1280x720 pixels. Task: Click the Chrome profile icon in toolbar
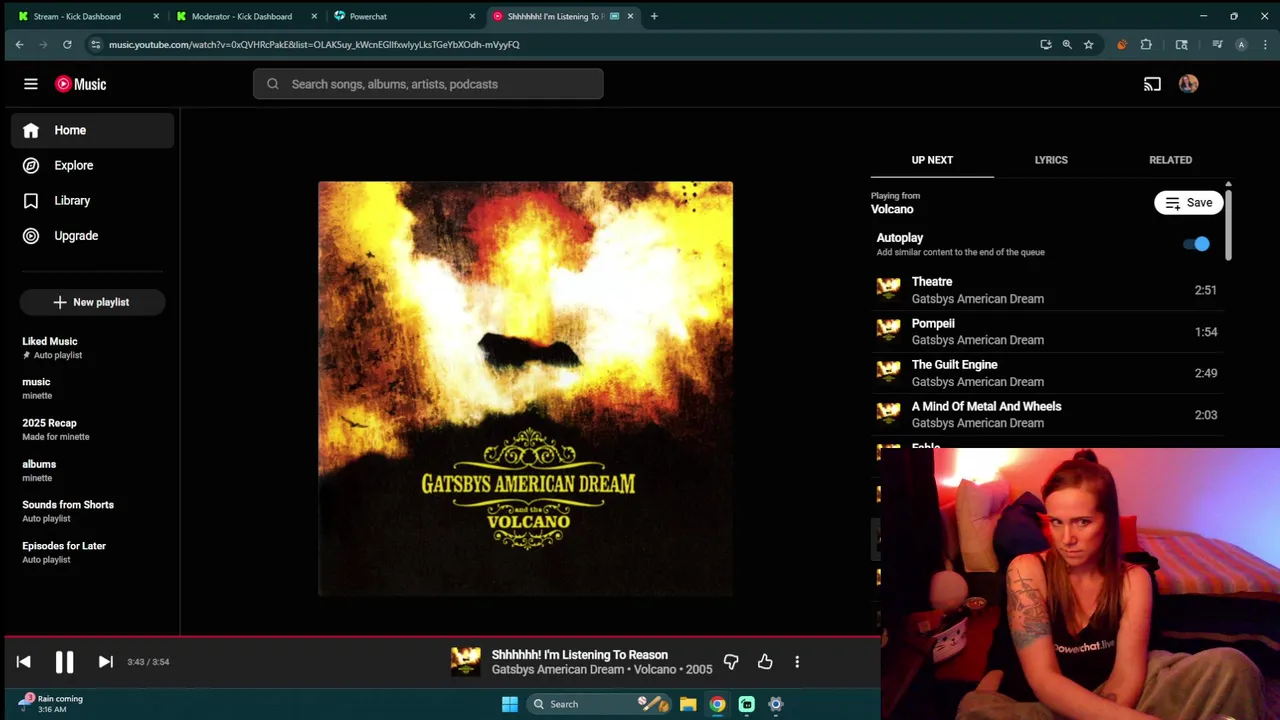coord(1241,44)
